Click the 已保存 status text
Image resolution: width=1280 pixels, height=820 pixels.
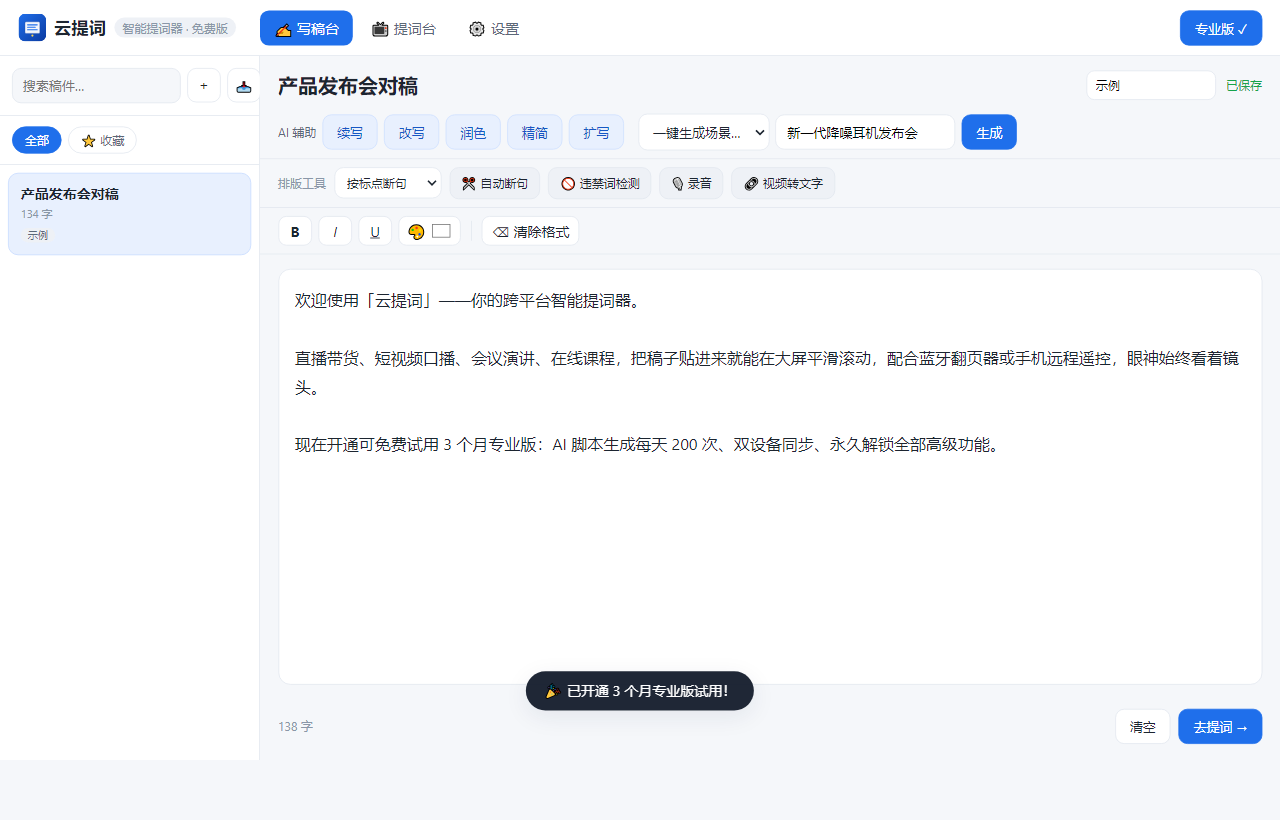pos(1244,85)
